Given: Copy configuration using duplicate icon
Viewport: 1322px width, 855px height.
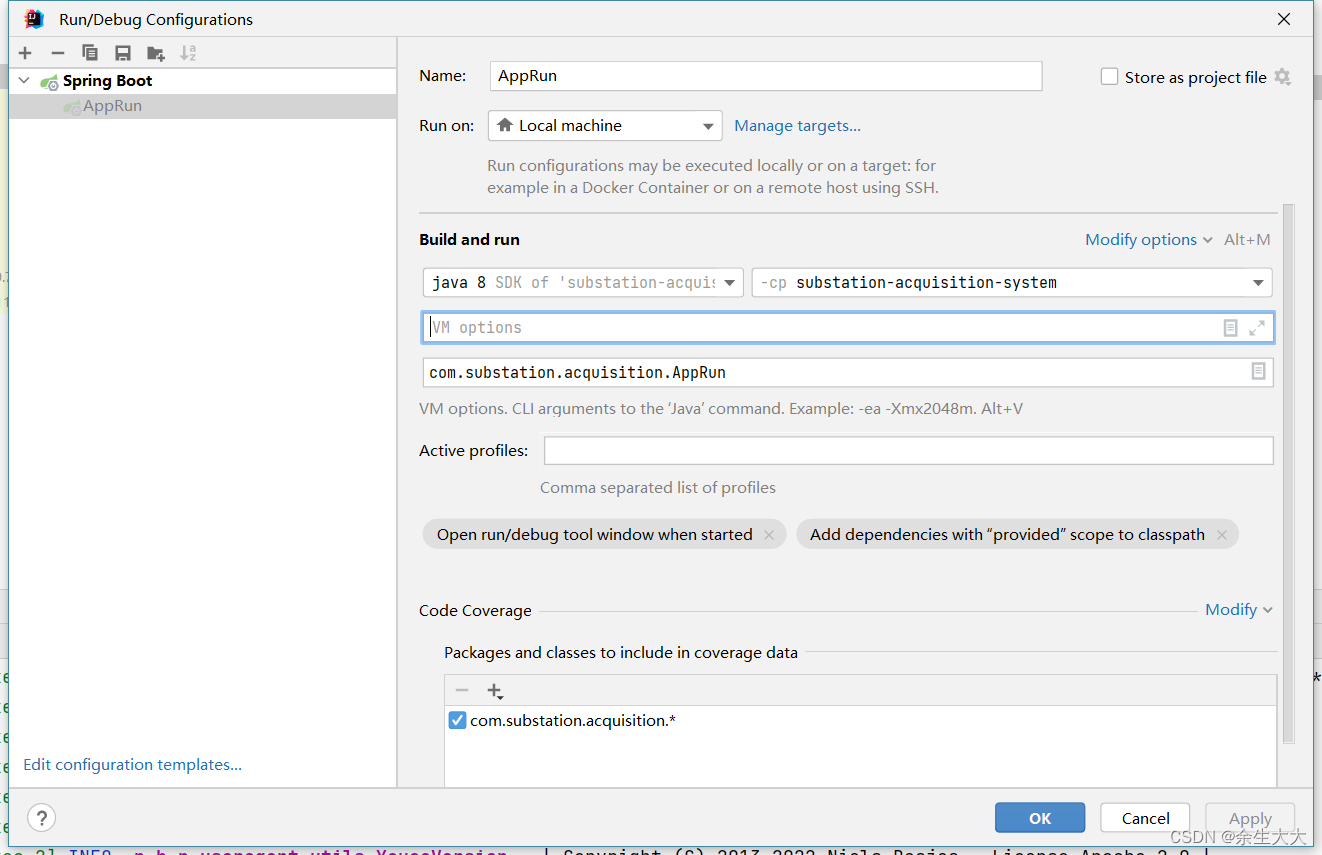Looking at the screenshot, I should tap(90, 53).
